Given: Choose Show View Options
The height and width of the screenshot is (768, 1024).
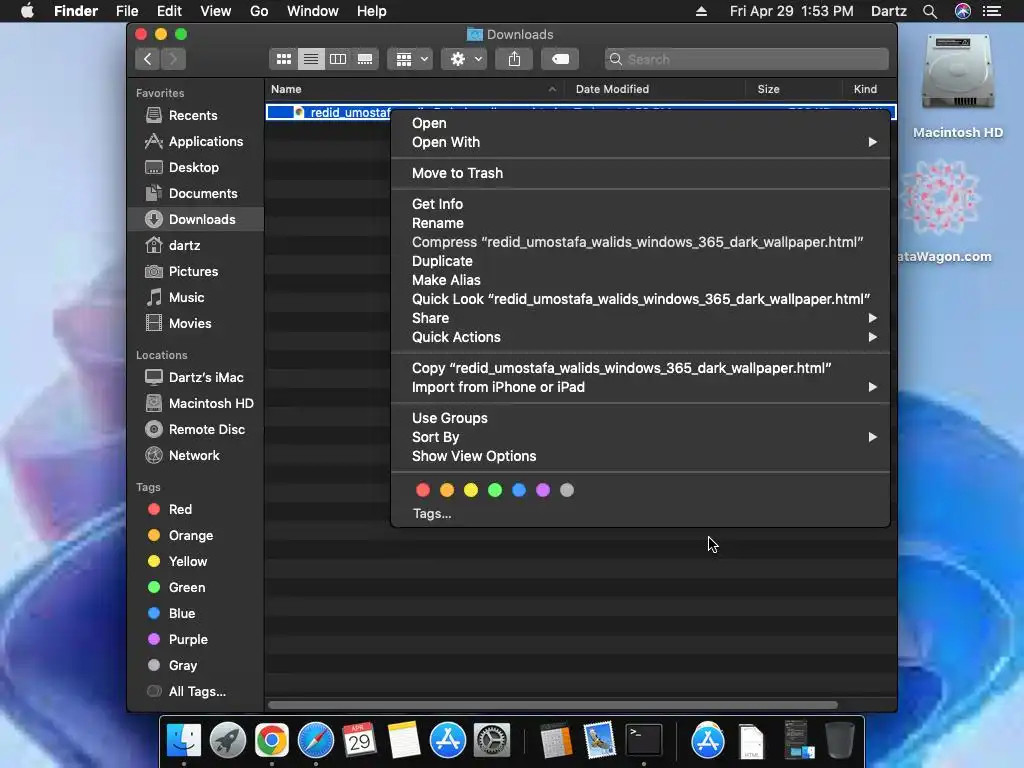Looking at the screenshot, I should tap(640, 456).
